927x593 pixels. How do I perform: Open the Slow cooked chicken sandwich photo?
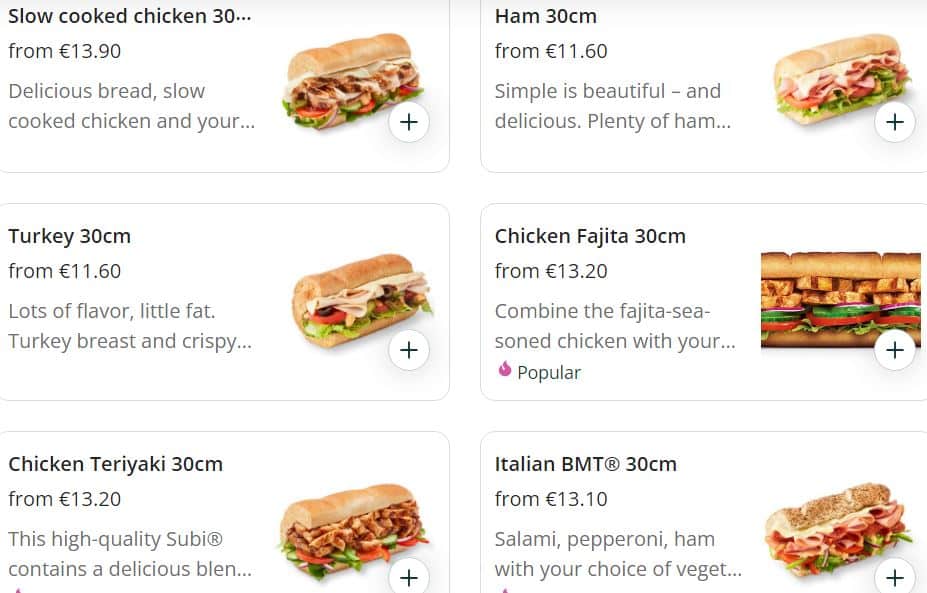click(350, 80)
